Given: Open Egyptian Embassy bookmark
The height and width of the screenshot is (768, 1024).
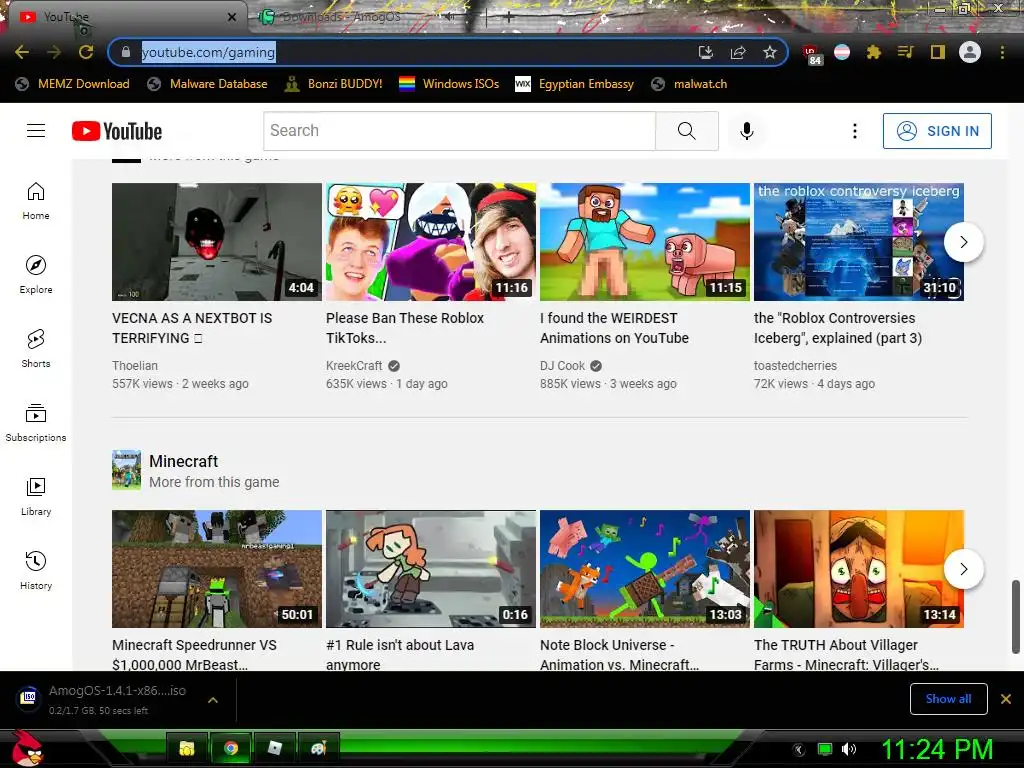Looking at the screenshot, I should point(575,84).
